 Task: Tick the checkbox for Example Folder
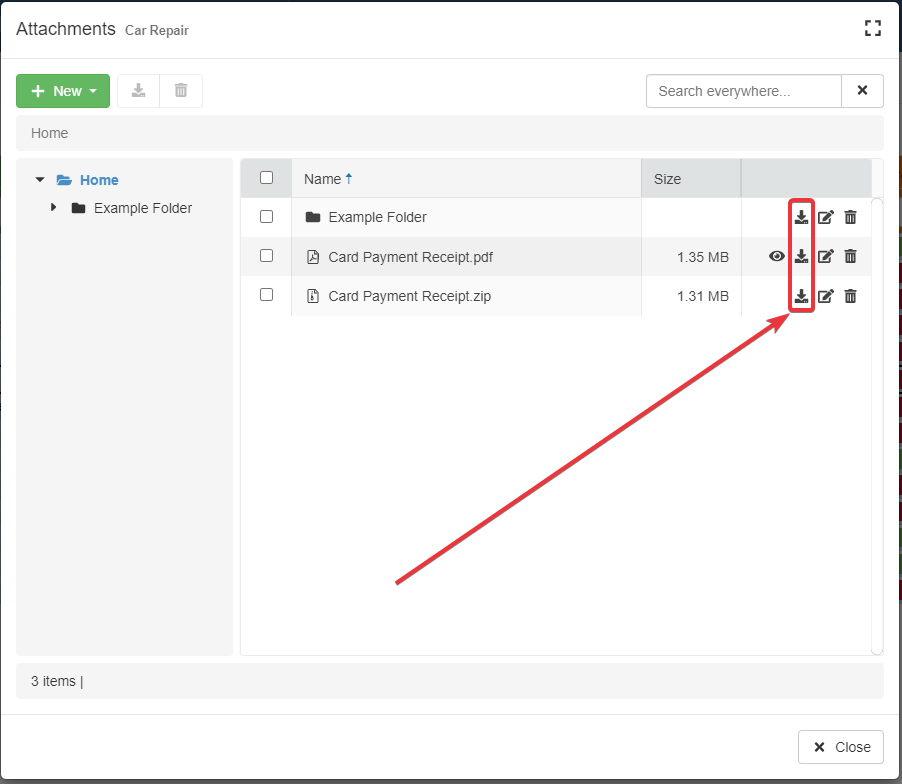266,216
